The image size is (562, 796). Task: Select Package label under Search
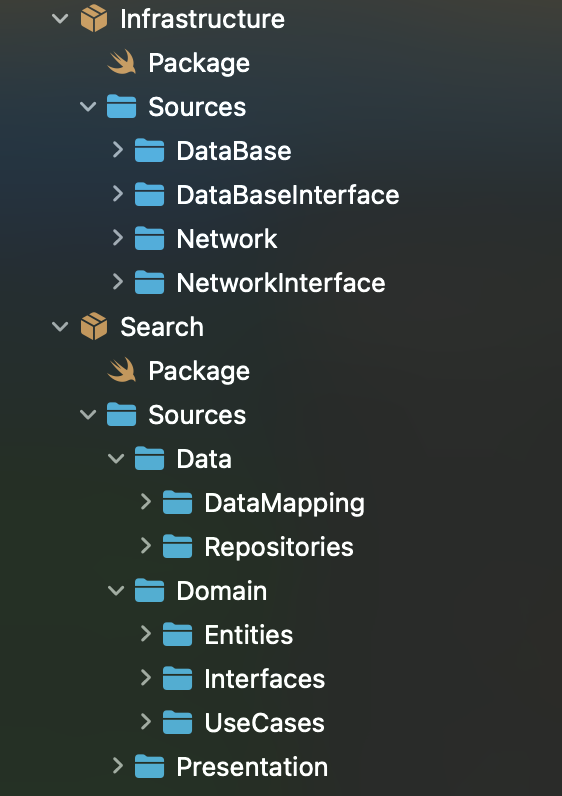pos(199,372)
